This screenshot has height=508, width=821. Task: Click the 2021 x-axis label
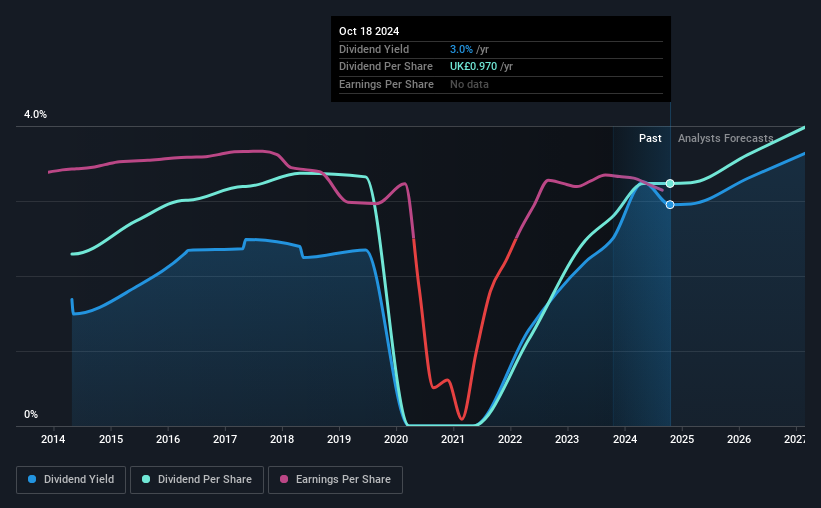tap(453, 439)
